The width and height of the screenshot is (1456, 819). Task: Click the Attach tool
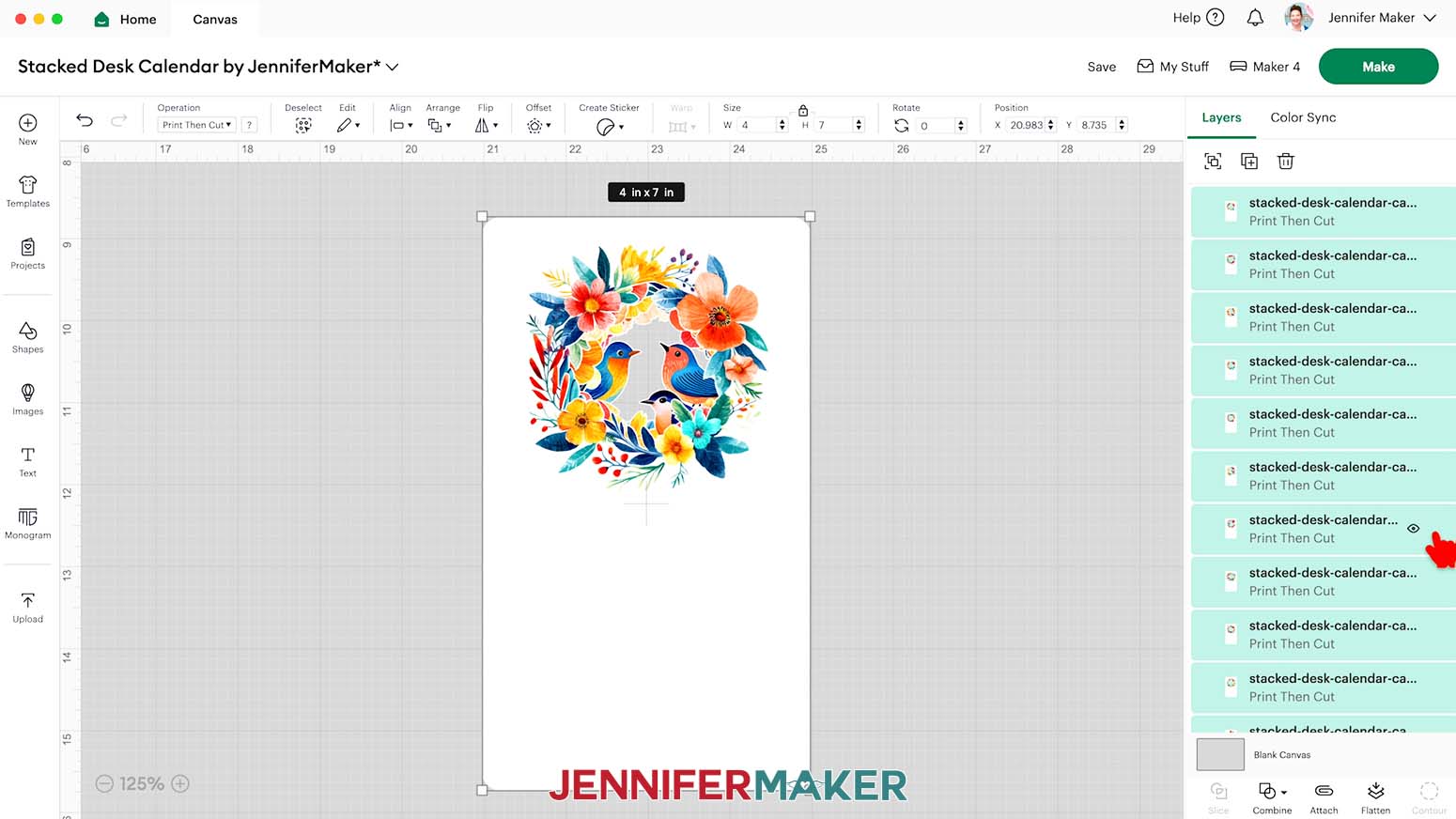coord(1324,797)
